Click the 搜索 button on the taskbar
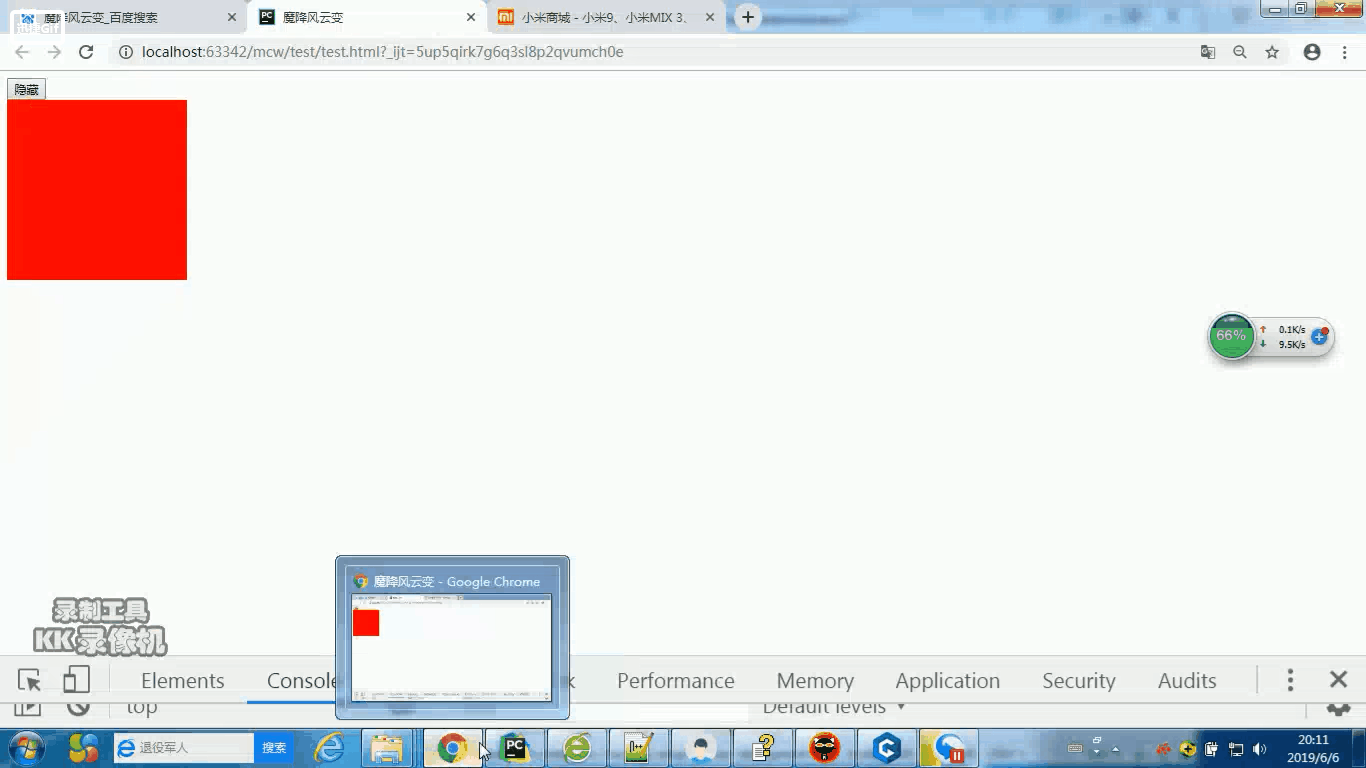 [x=274, y=748]
